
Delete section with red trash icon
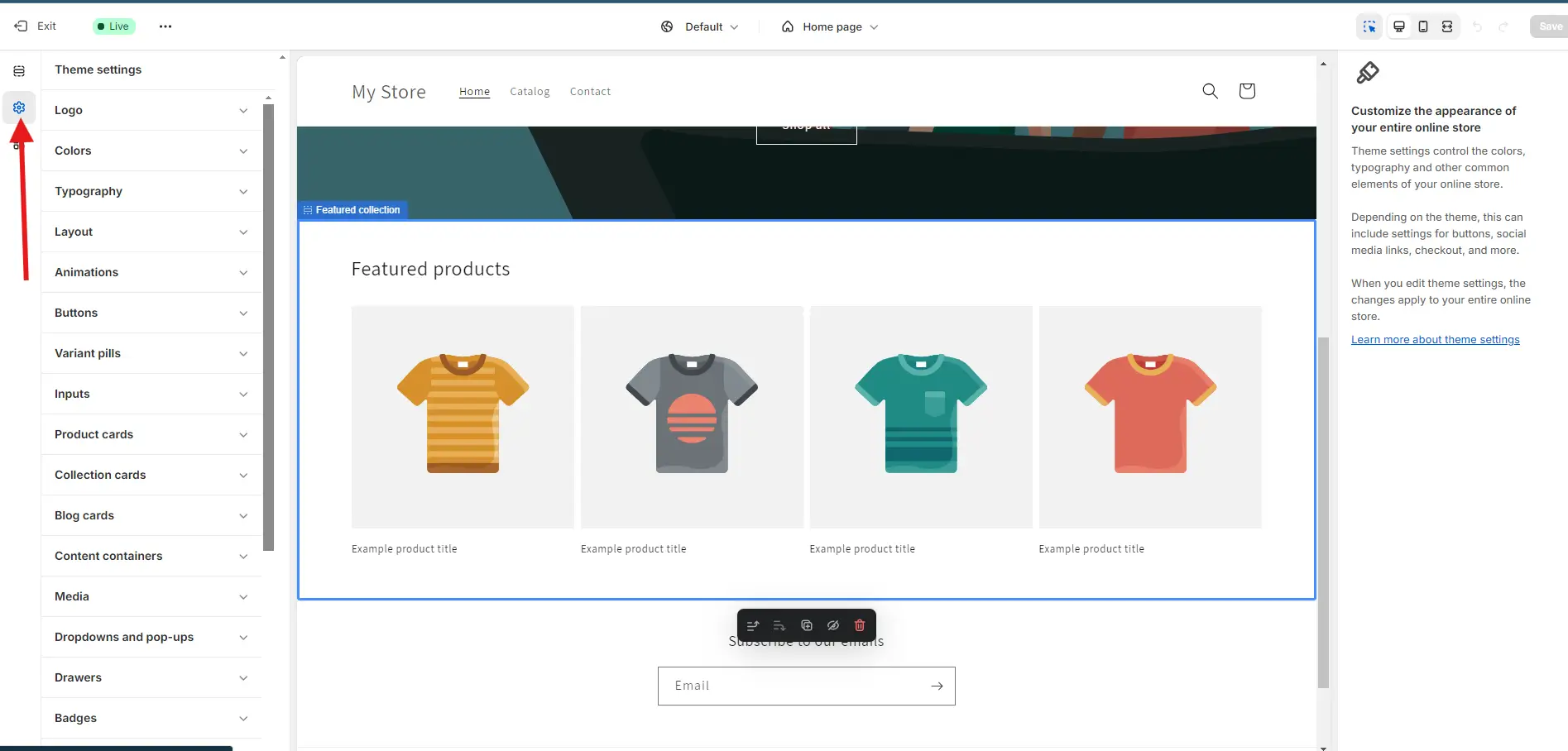pyautogui.click(x=860, y=625)
